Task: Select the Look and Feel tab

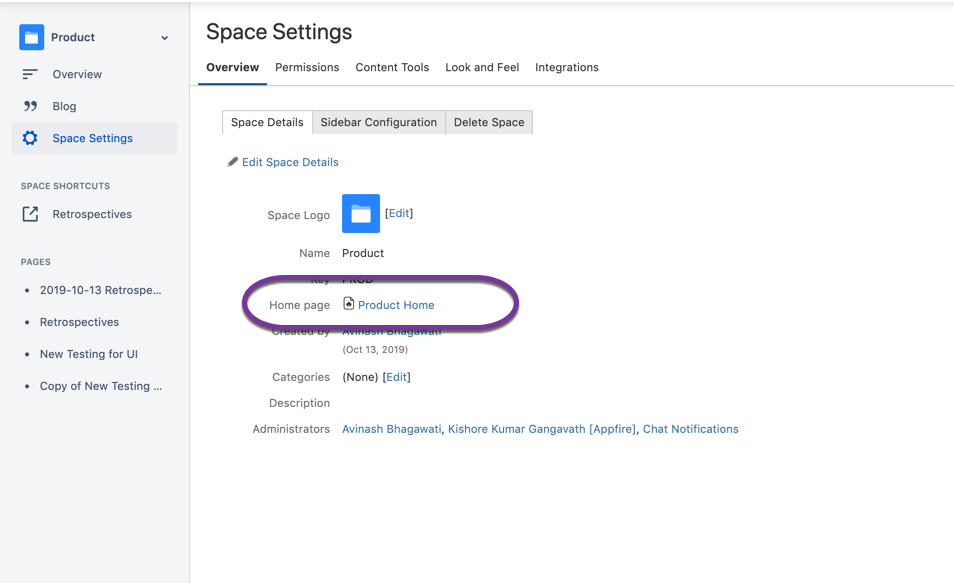Action: coord(482,68)
